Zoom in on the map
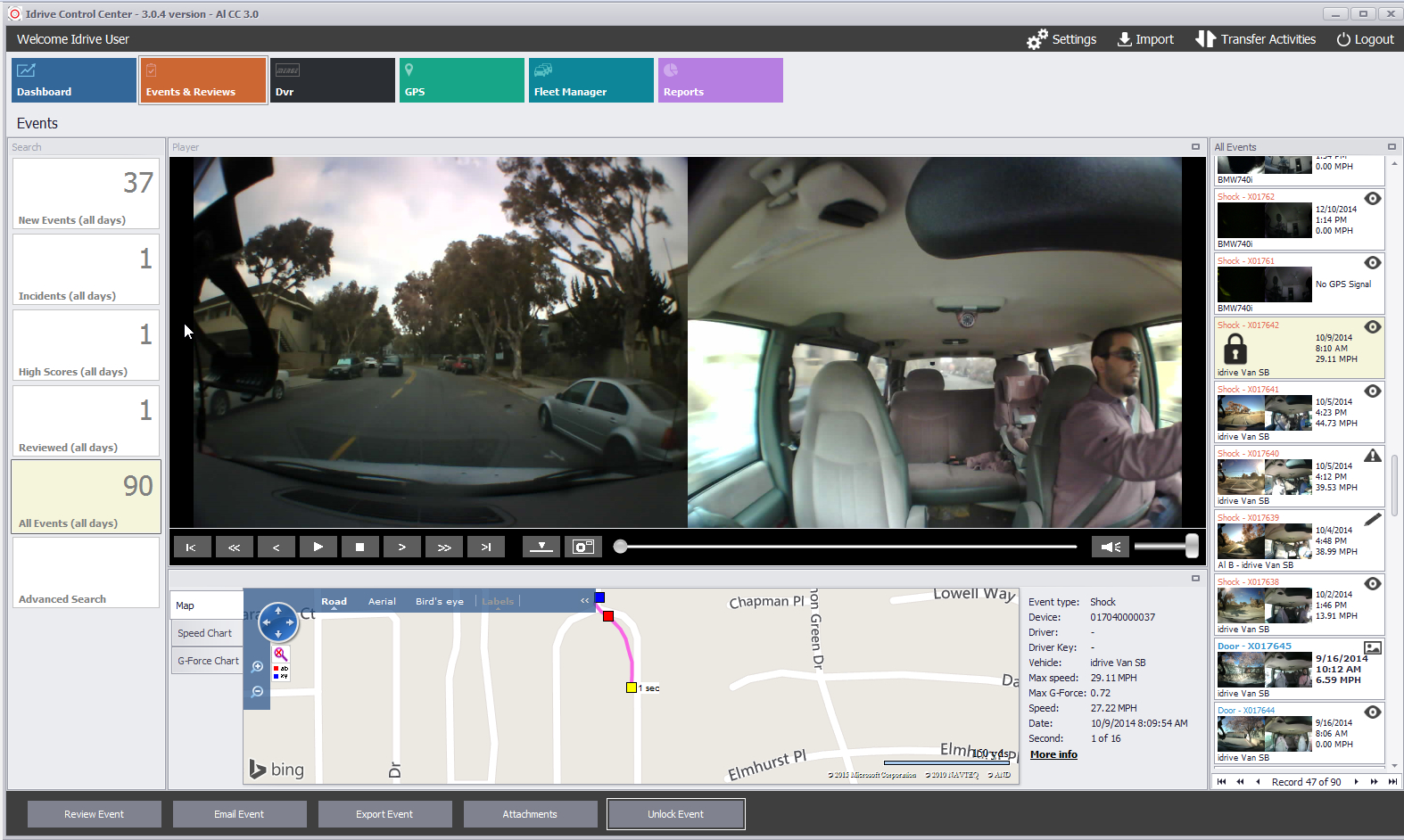Image resolution: width=1404 pixels, height=840 pixels. pos(258,666)
